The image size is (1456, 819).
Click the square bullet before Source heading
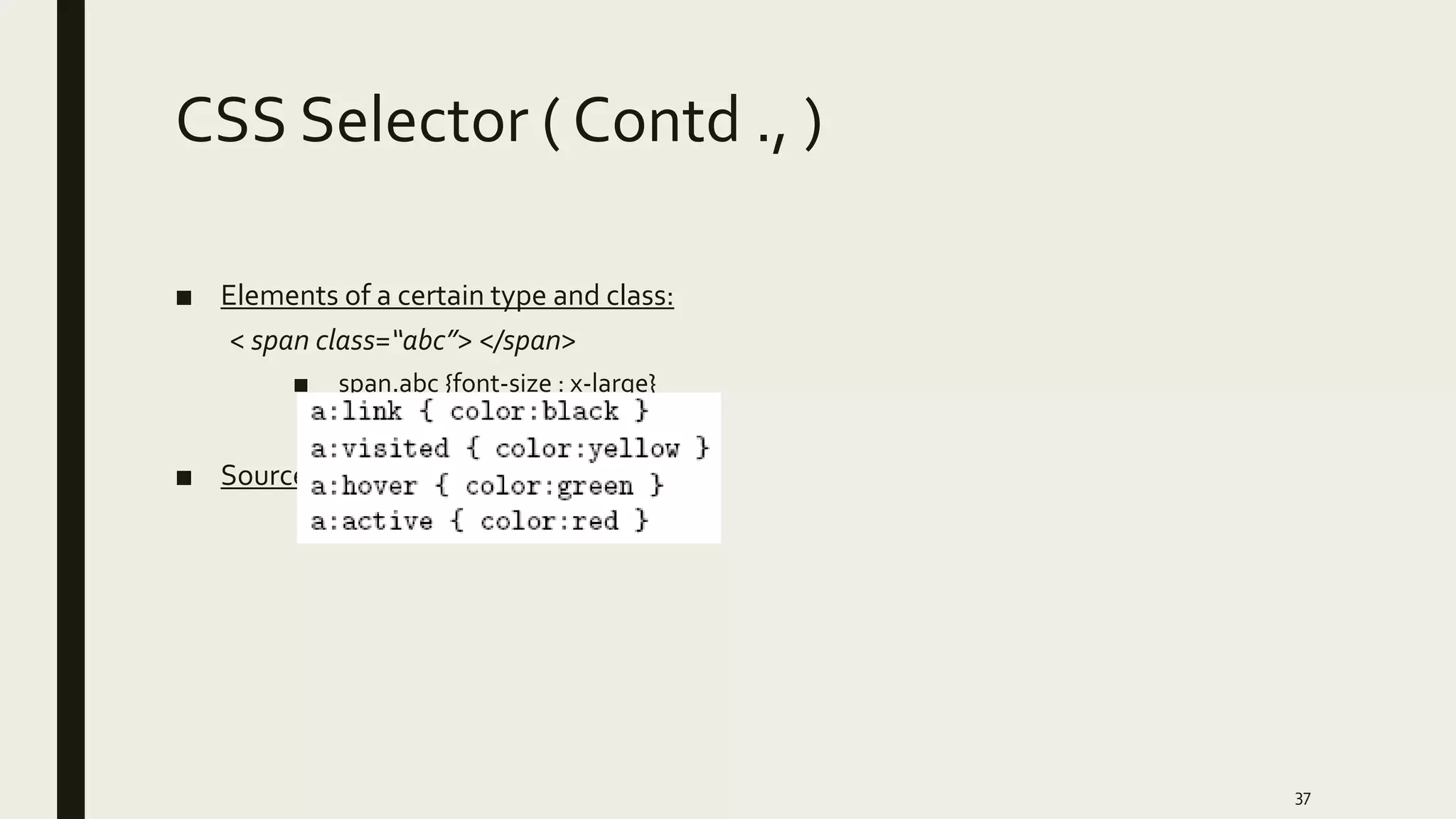point(184,478)
